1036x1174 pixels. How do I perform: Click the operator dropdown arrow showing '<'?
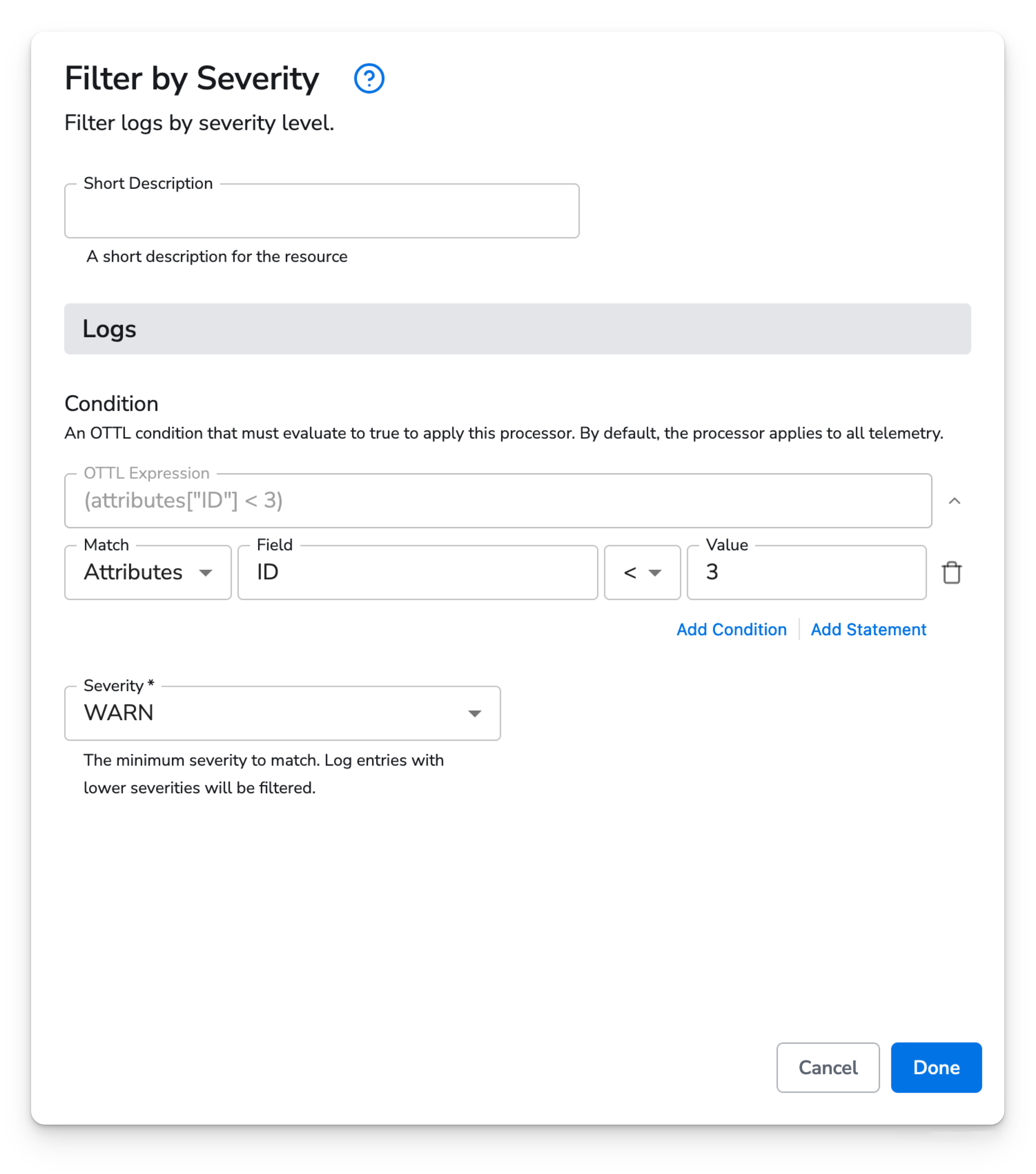click(654, 573)
